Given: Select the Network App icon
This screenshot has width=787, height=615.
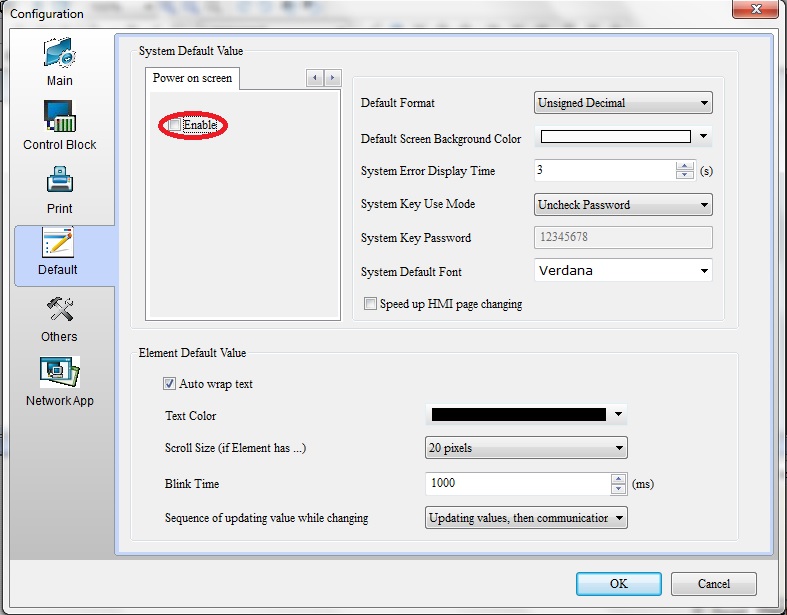Looking at the screenshot, I should (x=60, y=373).
